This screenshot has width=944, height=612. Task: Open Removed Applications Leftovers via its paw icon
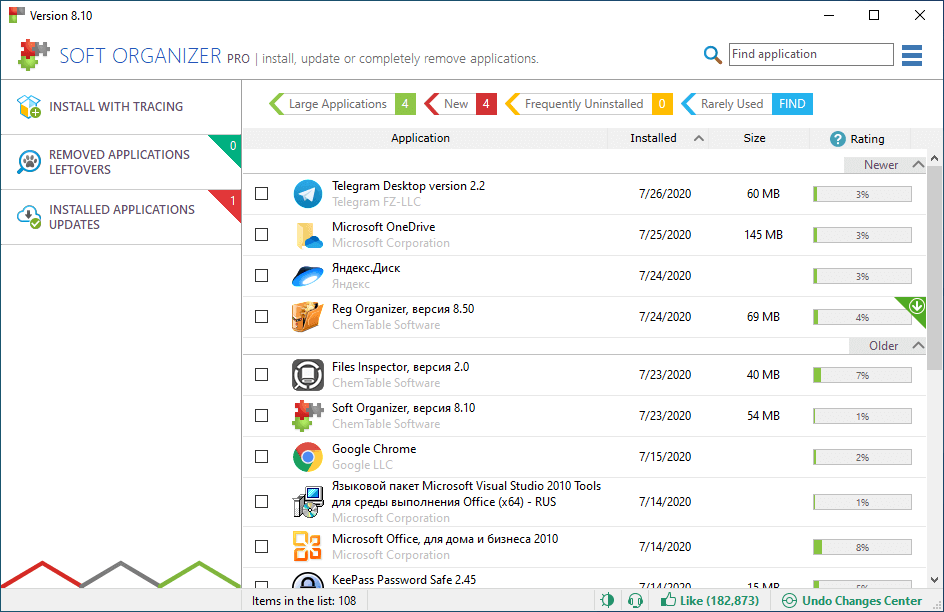click(x=26, y=160)
